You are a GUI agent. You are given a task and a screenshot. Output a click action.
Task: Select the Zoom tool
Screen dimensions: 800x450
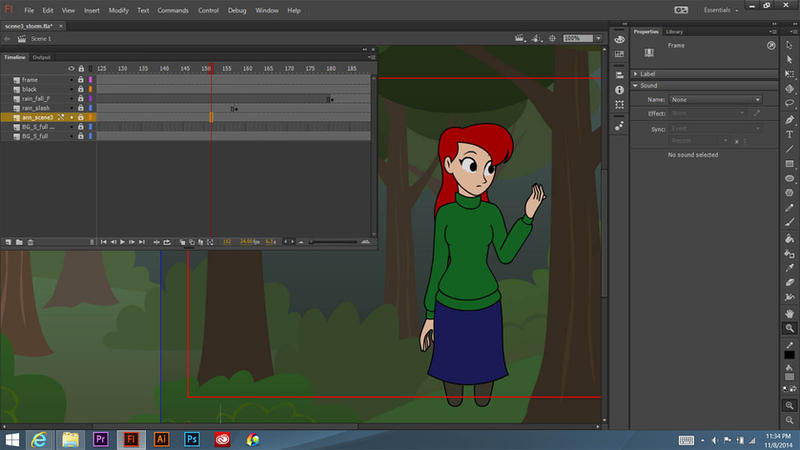click(789, 329)
